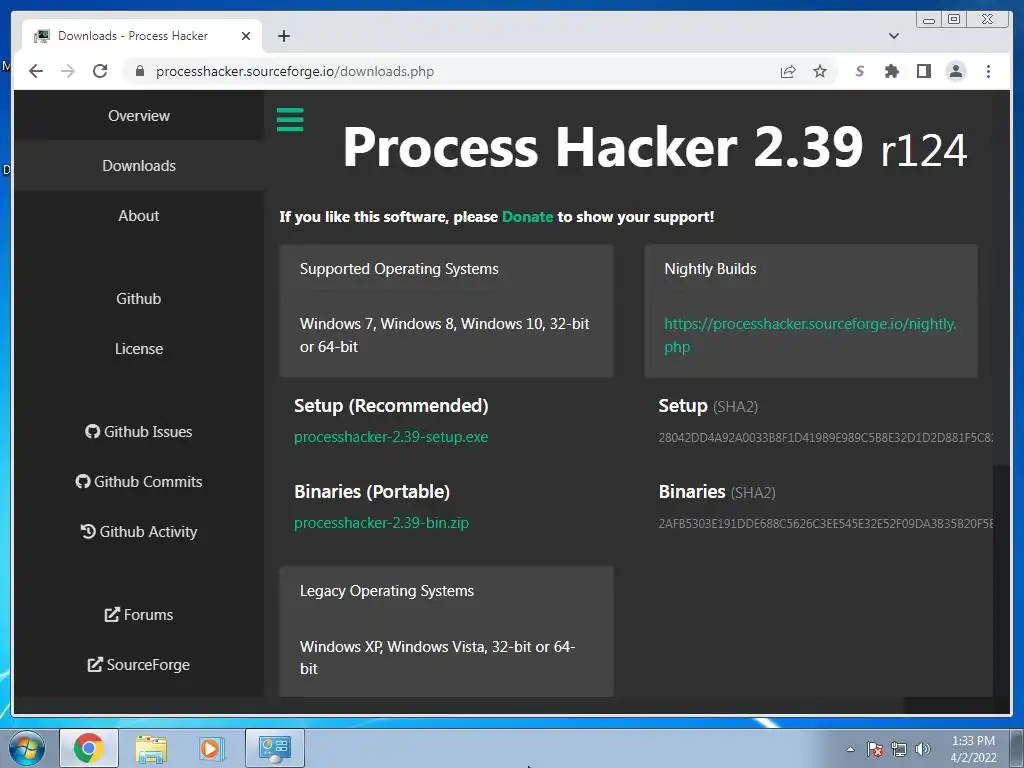Open Github Commits in sidebar

pos(138,481)
